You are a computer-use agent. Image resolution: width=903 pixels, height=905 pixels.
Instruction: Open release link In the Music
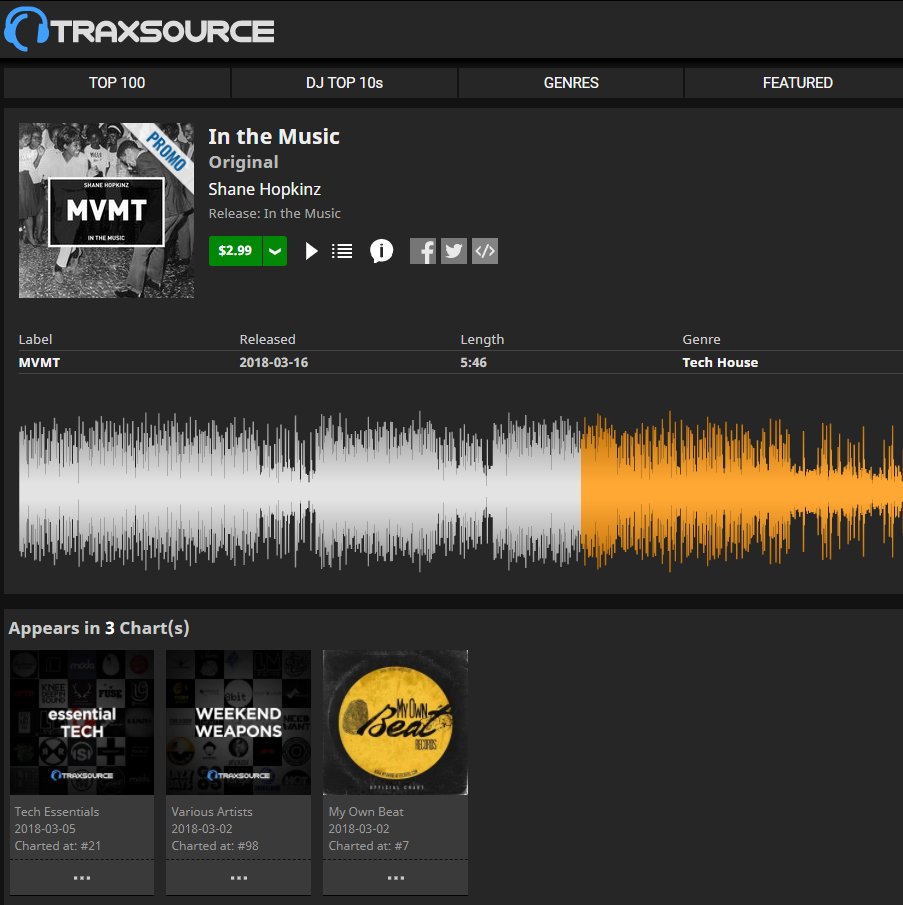point(302,214)
